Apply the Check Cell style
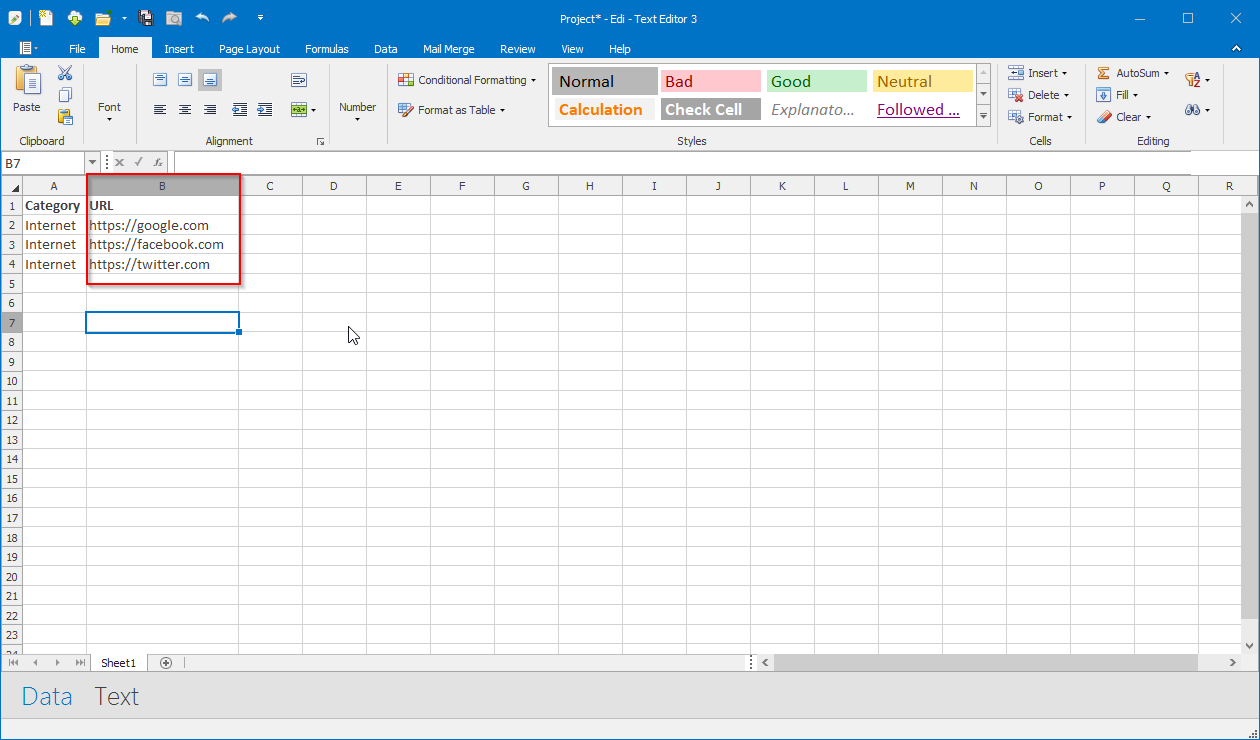 tap(711, 110)
